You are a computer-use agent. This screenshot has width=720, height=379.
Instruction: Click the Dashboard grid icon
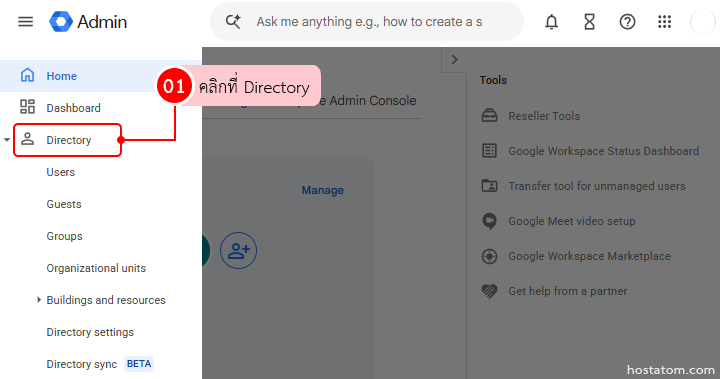28,107
